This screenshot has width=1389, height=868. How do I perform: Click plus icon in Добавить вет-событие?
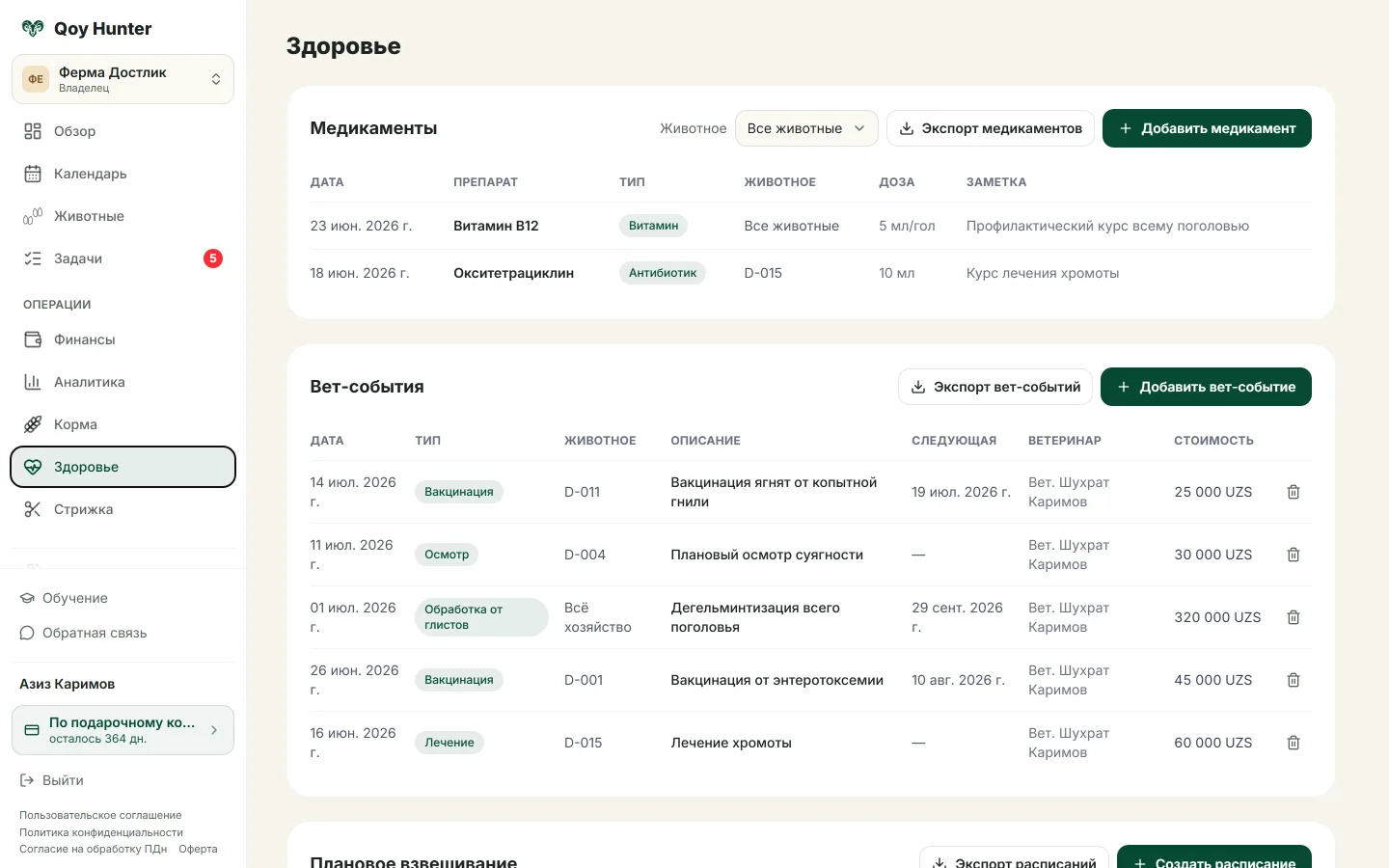[x=1124, y=387]
